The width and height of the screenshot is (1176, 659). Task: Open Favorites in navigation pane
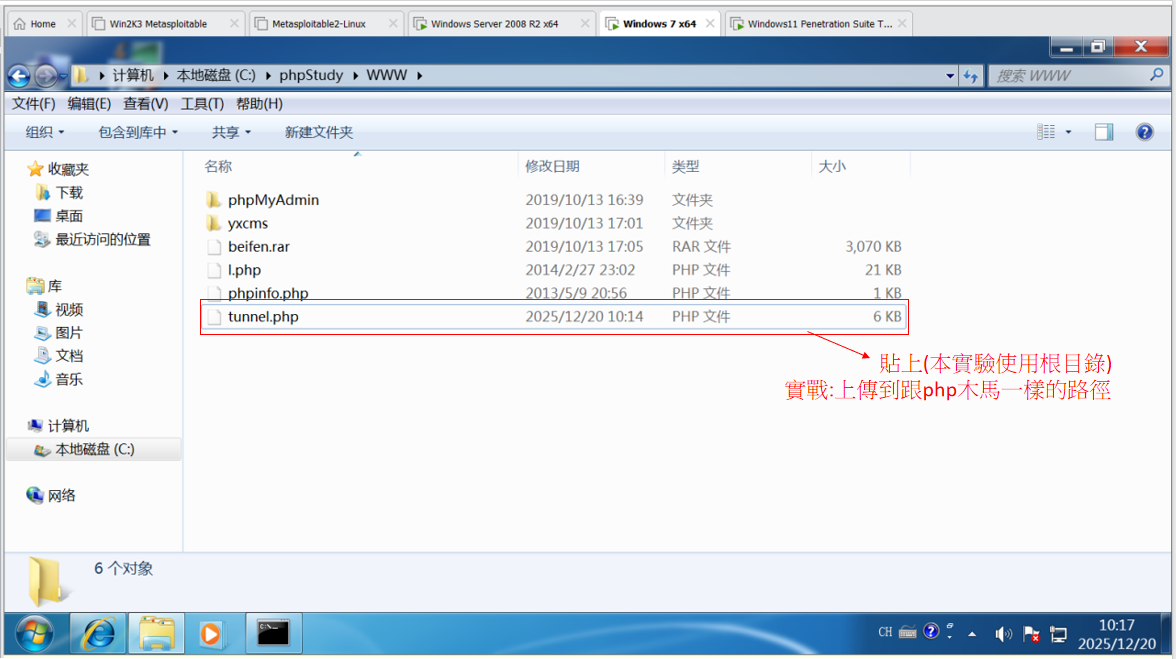(x=58, y=169)
